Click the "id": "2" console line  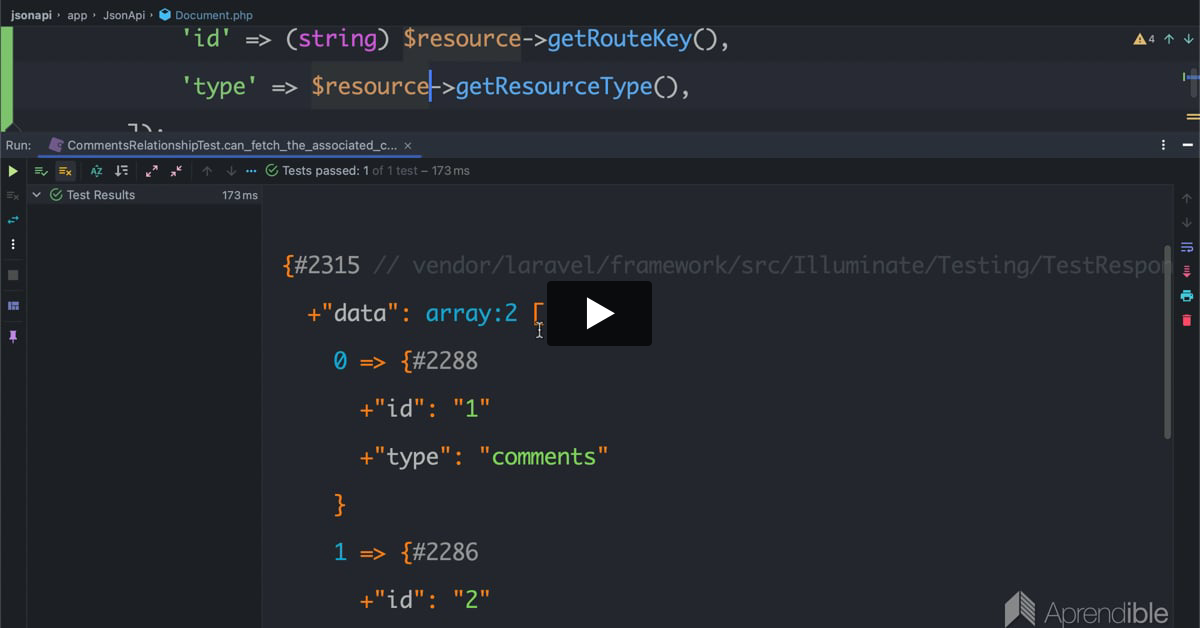point(425,600)
